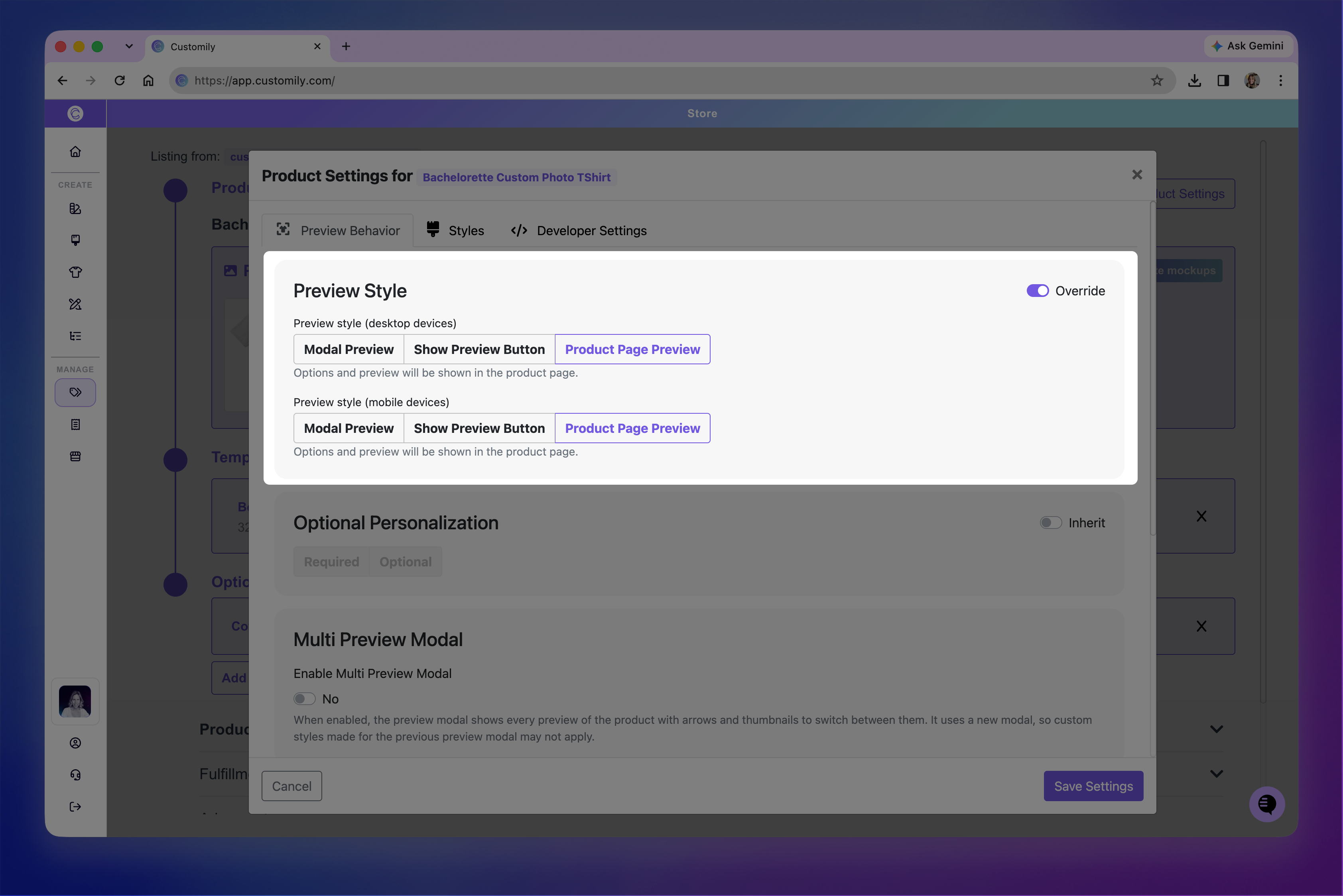Bookmark page with the star icon
1343x896 pixels.
click(x=1157, y=81)
